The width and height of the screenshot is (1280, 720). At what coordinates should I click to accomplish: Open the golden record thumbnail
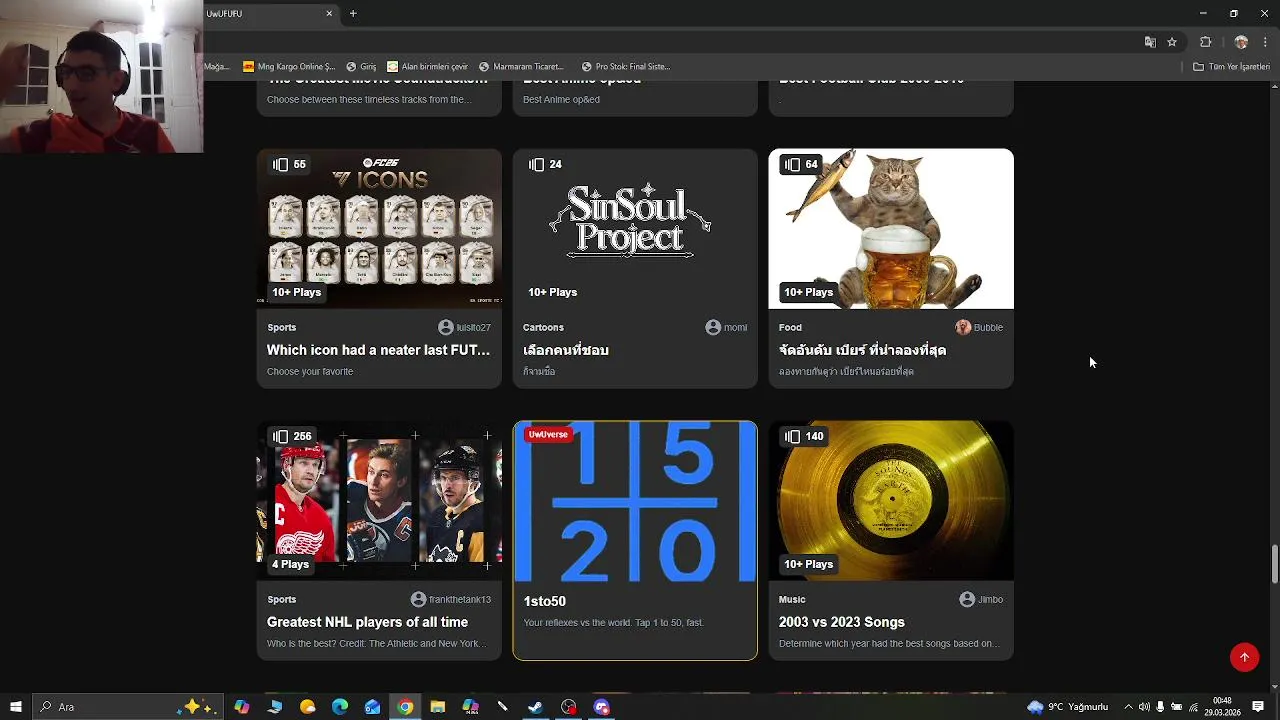[x=891, y=500]
